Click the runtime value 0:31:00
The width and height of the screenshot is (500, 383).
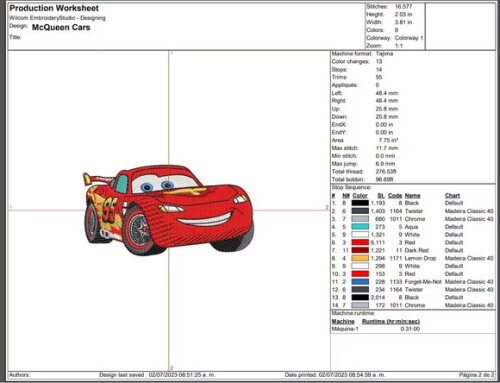click(410, 329)
